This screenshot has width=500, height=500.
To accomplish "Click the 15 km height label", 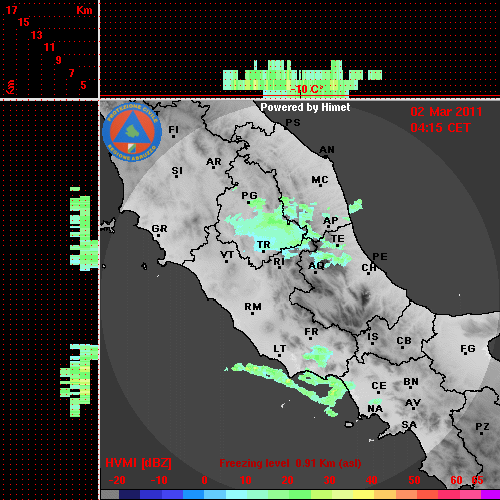I will click(x=24, y=22).
